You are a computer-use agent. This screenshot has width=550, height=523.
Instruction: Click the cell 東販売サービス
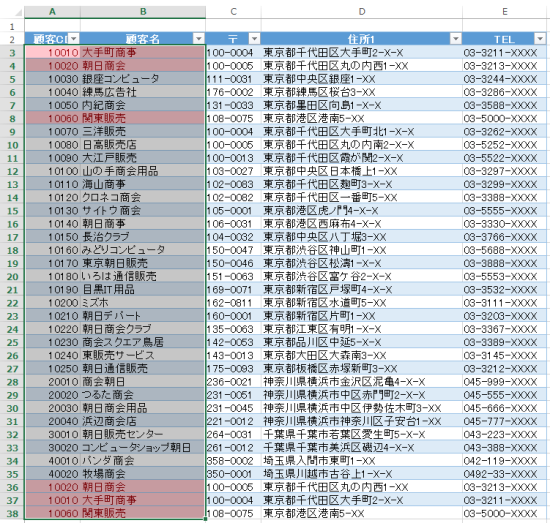143,355
